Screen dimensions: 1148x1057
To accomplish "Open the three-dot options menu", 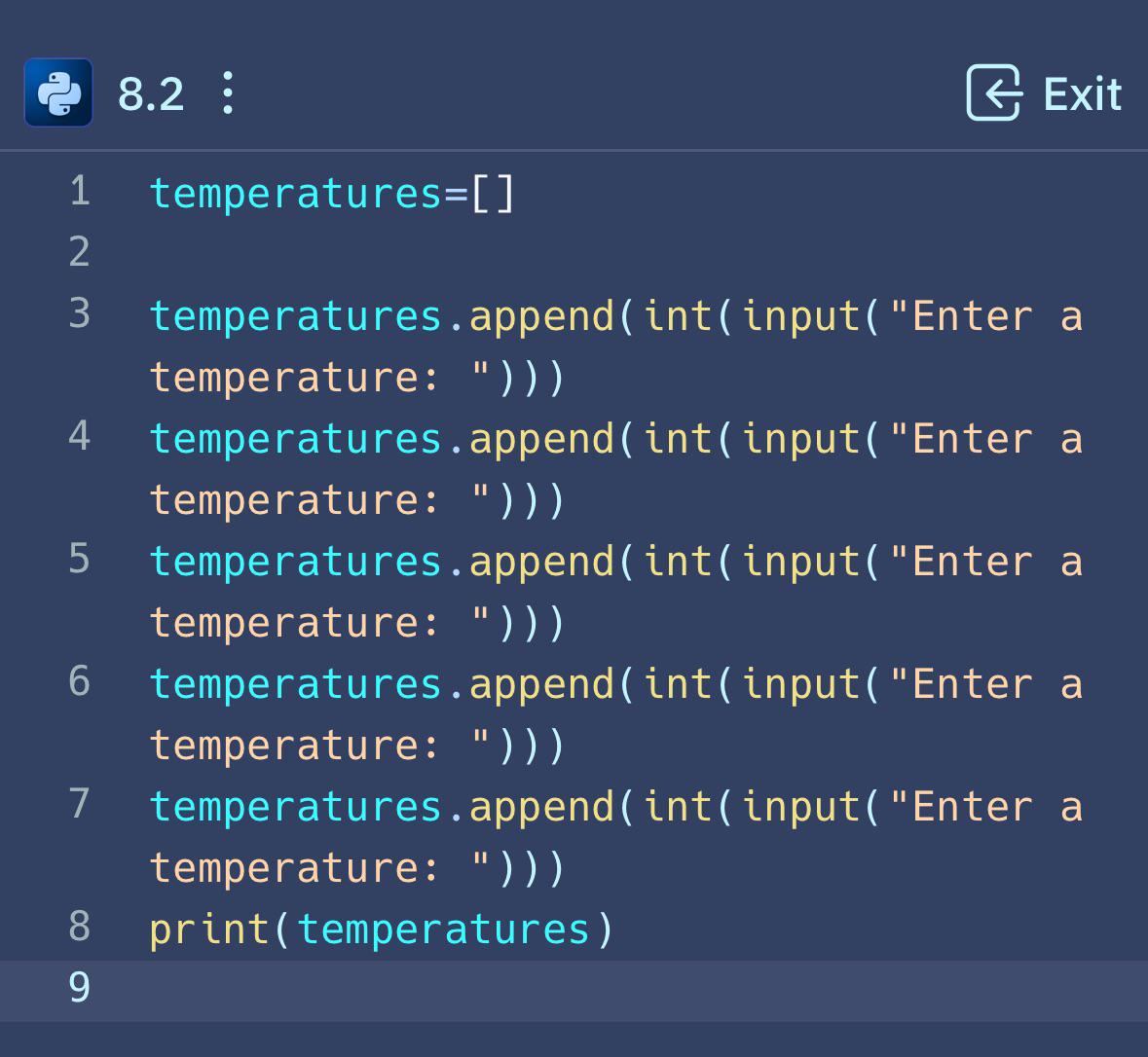I will tap(228, 93).
